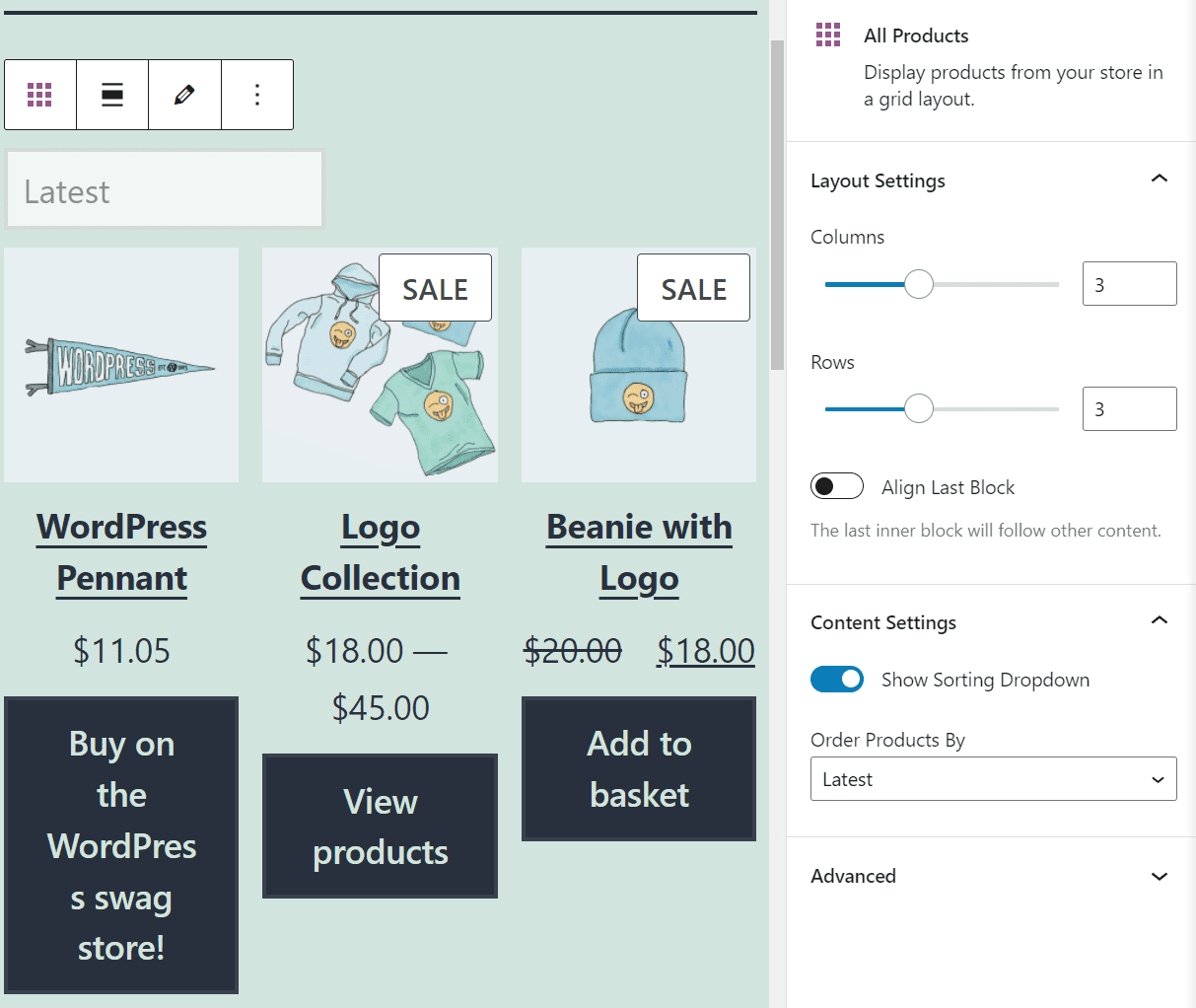The height and width of the screenshot is (1008, 1196).
Task: Open the Order Products By dropdown
Action: pos(993,778)
